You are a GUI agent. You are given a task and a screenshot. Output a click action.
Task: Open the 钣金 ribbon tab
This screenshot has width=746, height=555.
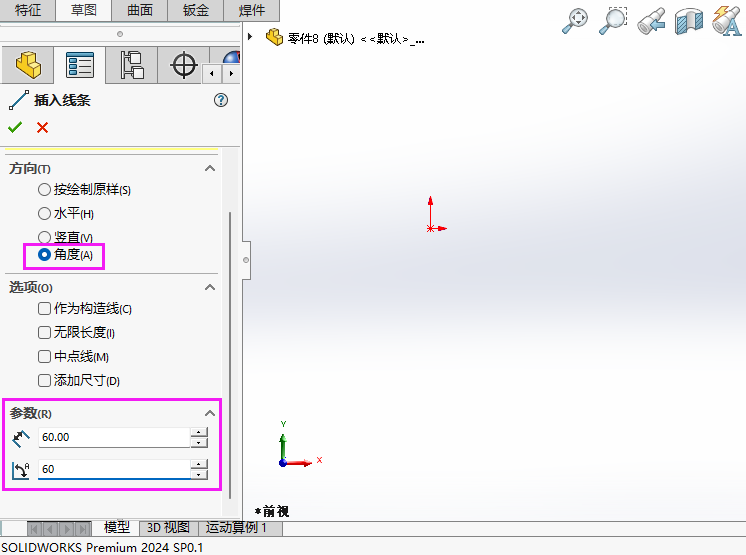[x=196, y=10]
